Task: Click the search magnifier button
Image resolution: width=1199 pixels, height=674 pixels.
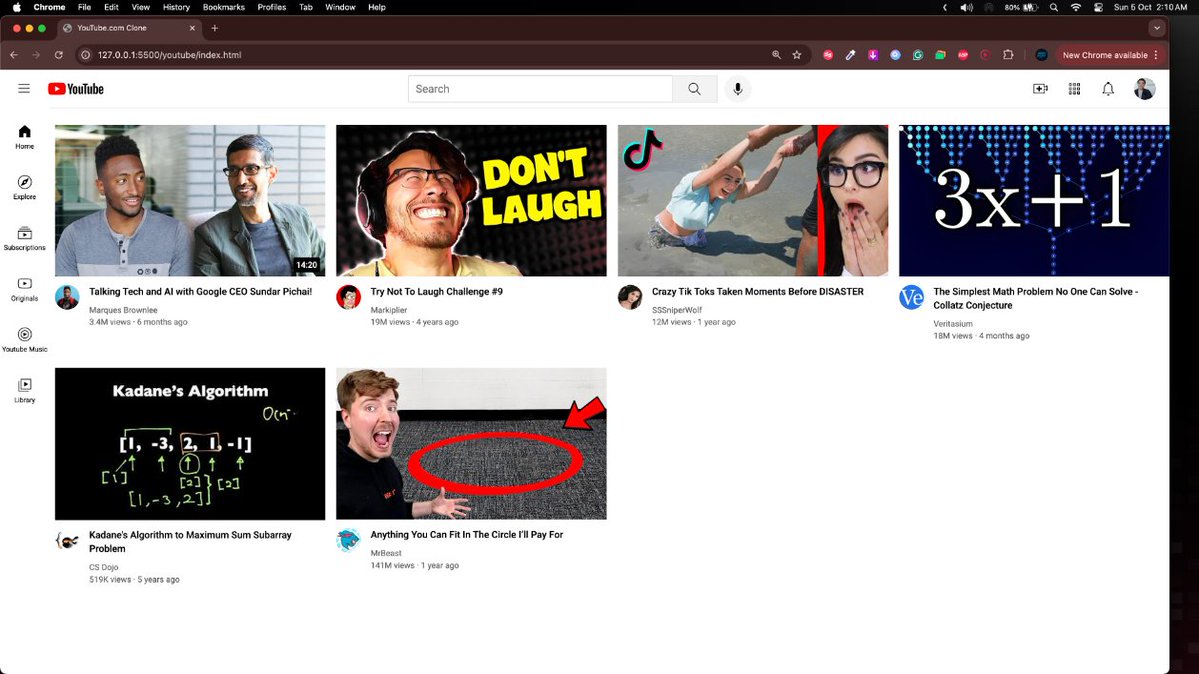Action: 694,89
